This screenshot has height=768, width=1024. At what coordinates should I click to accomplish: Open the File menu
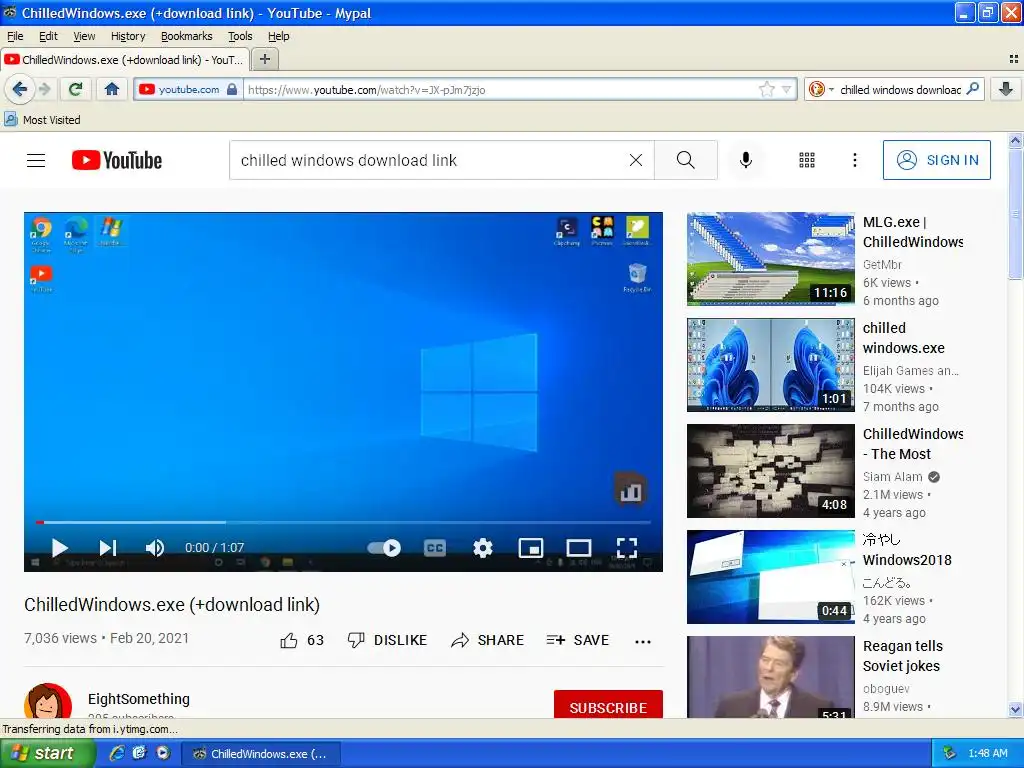click(15, 36)
